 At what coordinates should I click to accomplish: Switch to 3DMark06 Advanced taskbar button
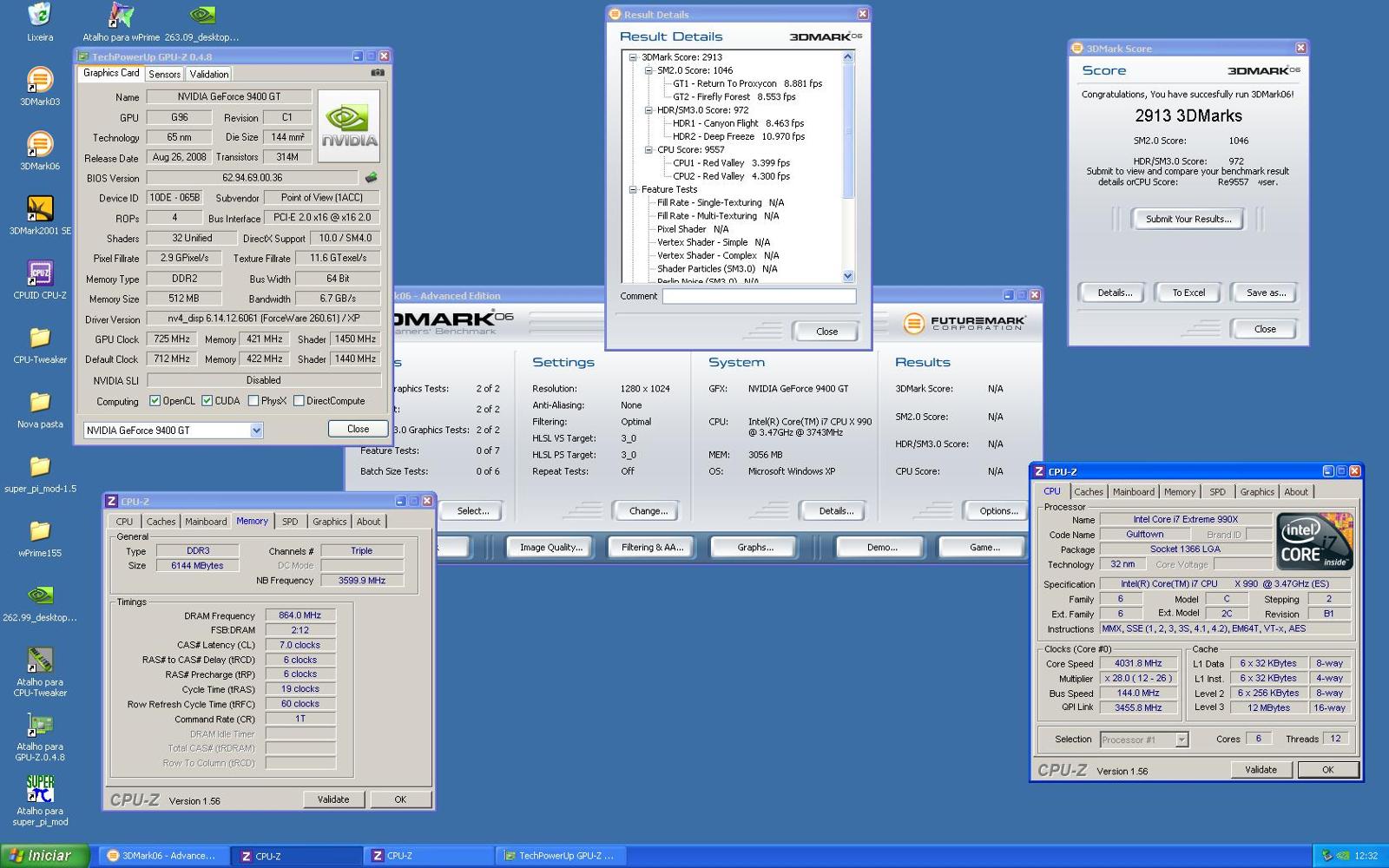[x=163, y=856]
